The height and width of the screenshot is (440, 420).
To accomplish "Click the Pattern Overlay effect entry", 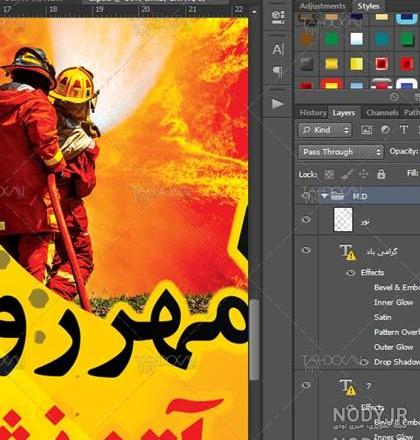I will coord(397,332).
